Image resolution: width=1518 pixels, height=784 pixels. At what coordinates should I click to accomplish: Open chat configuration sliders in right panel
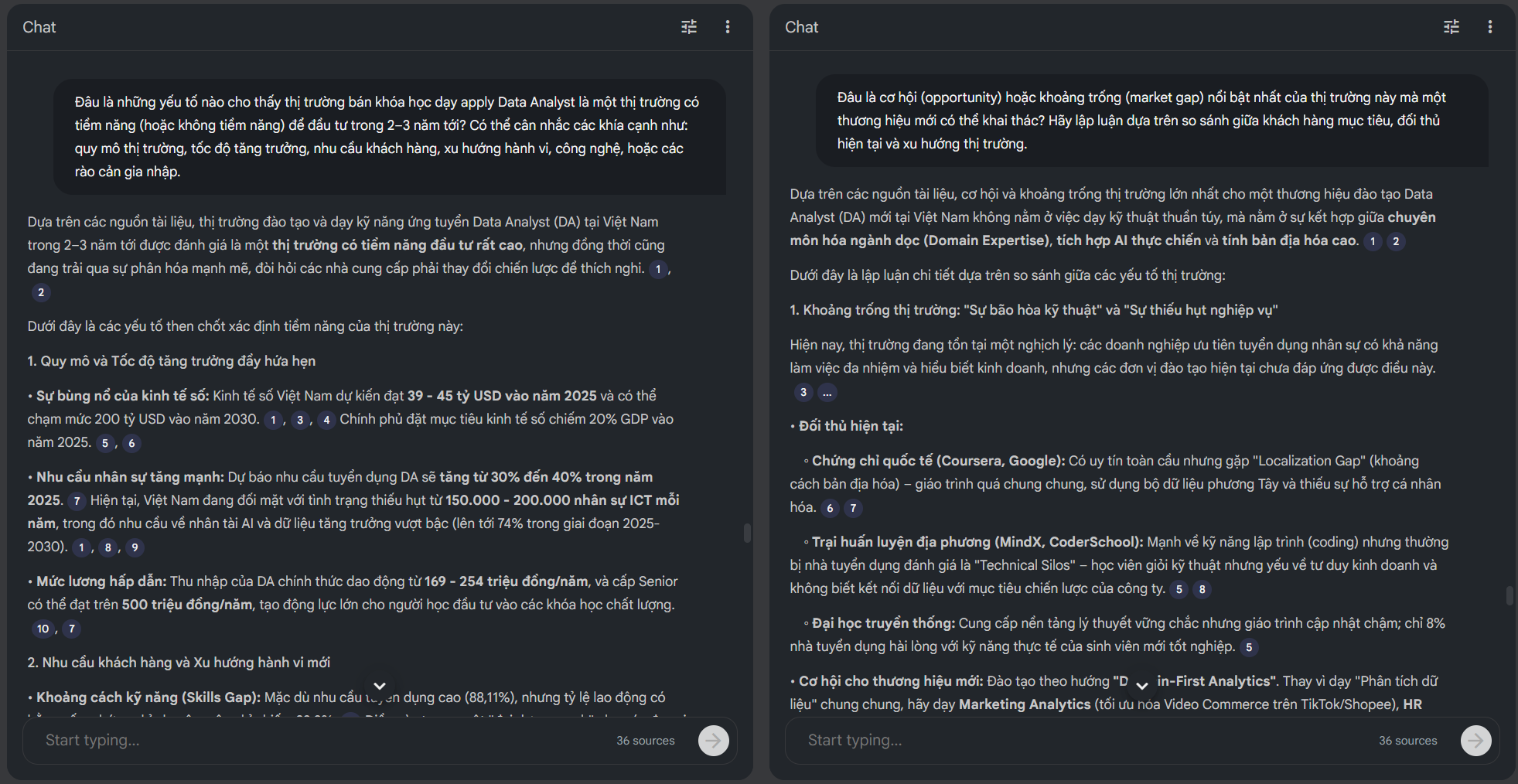pos(1451,26)
